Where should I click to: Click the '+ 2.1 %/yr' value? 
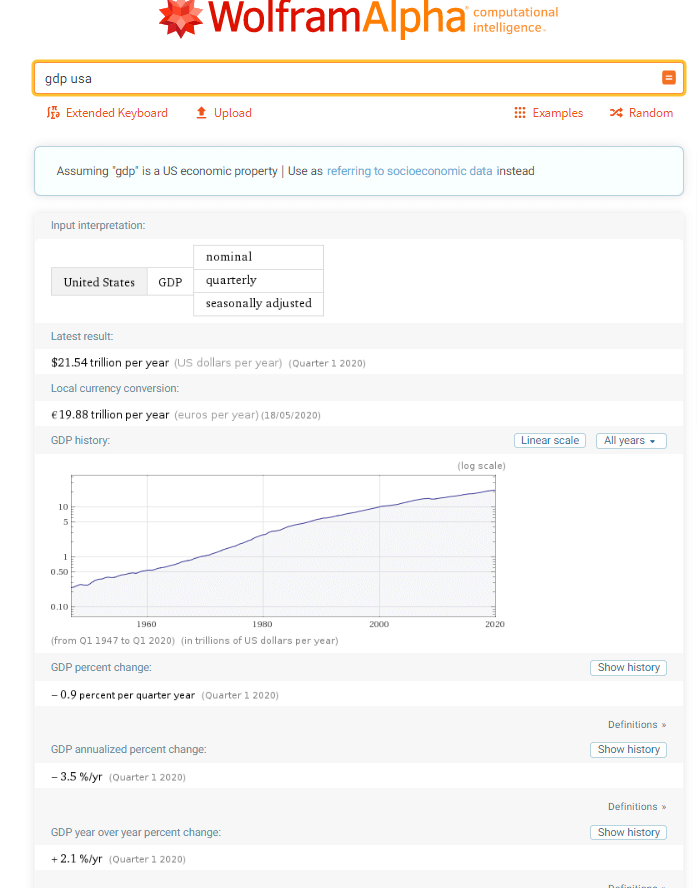pos(76,859)
